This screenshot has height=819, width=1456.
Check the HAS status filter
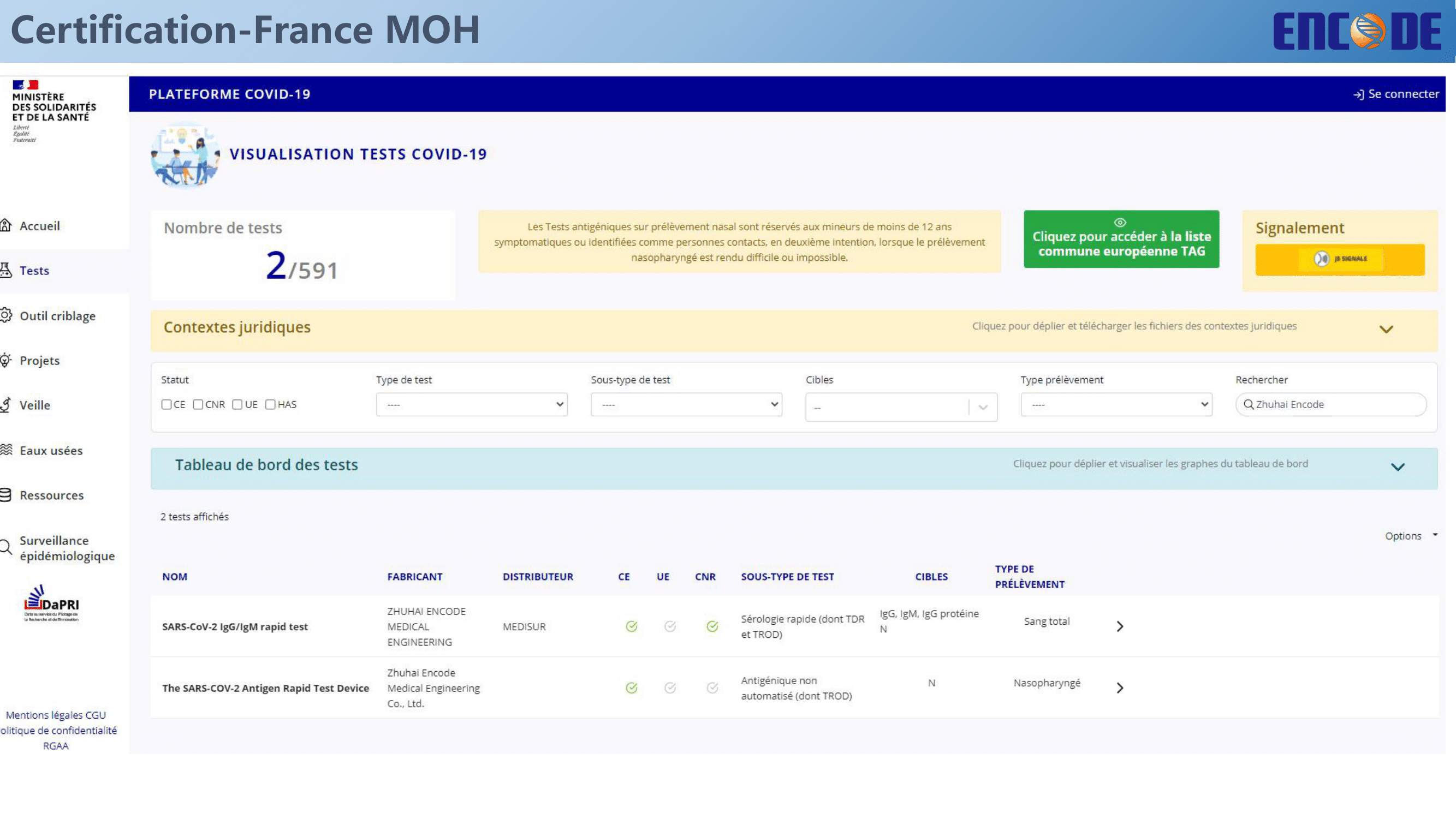point(270,404)
